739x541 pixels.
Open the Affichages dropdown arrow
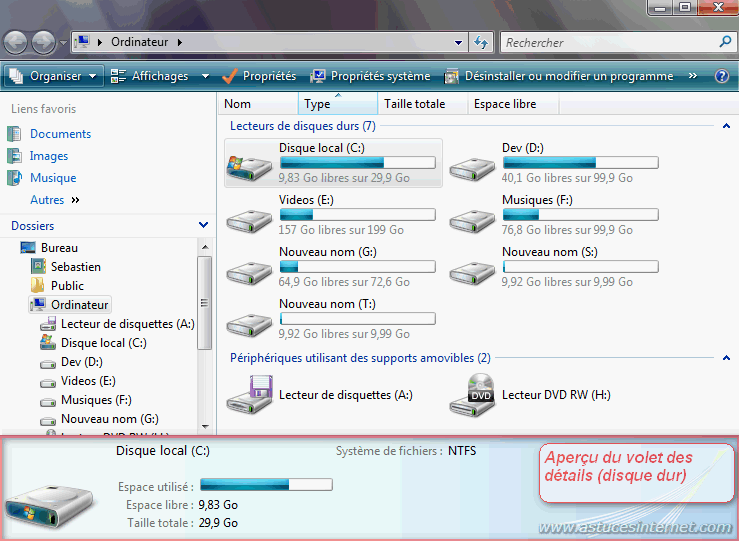[205, 76]
